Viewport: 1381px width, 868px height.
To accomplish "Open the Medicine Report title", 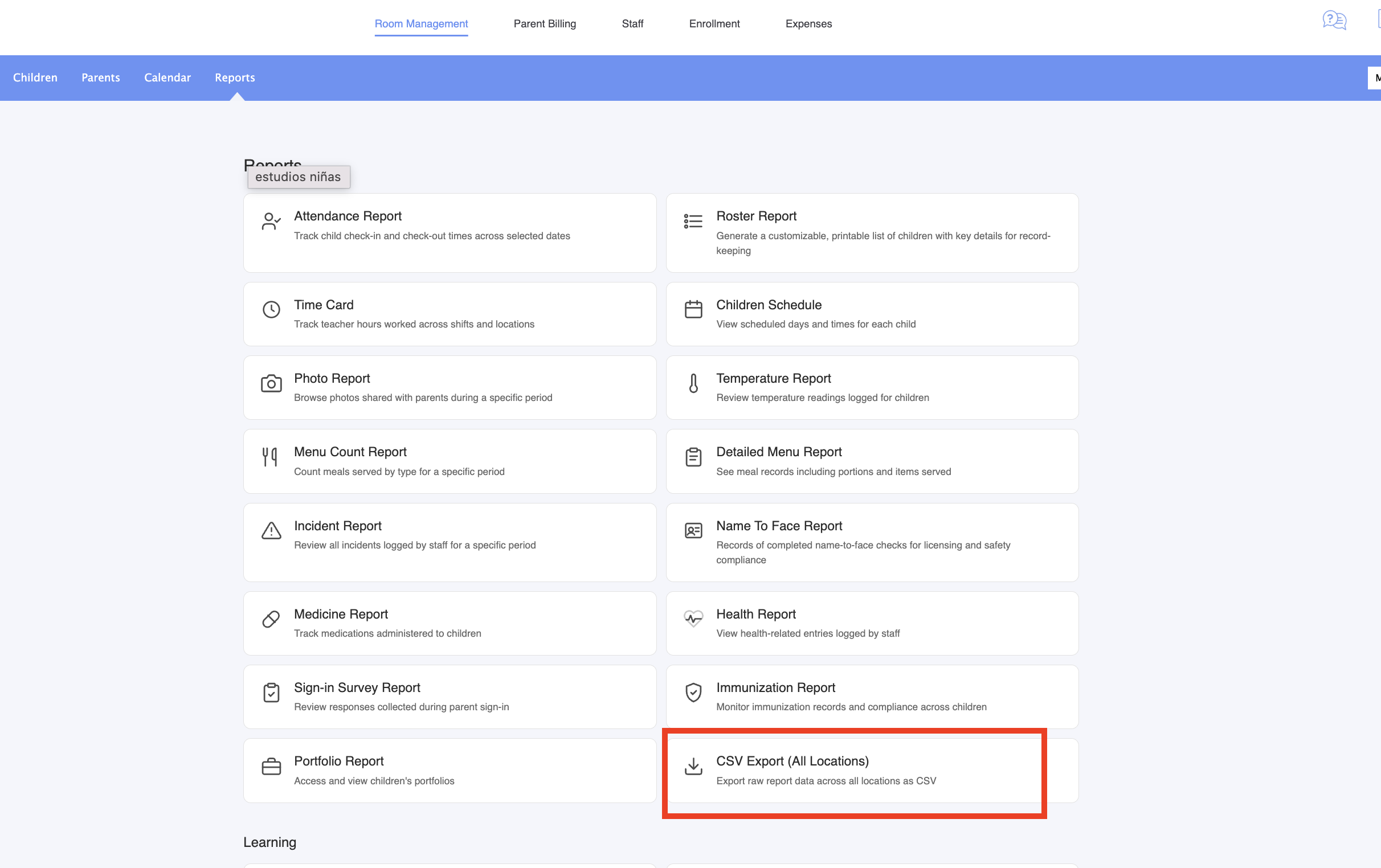I will (341, 614).
